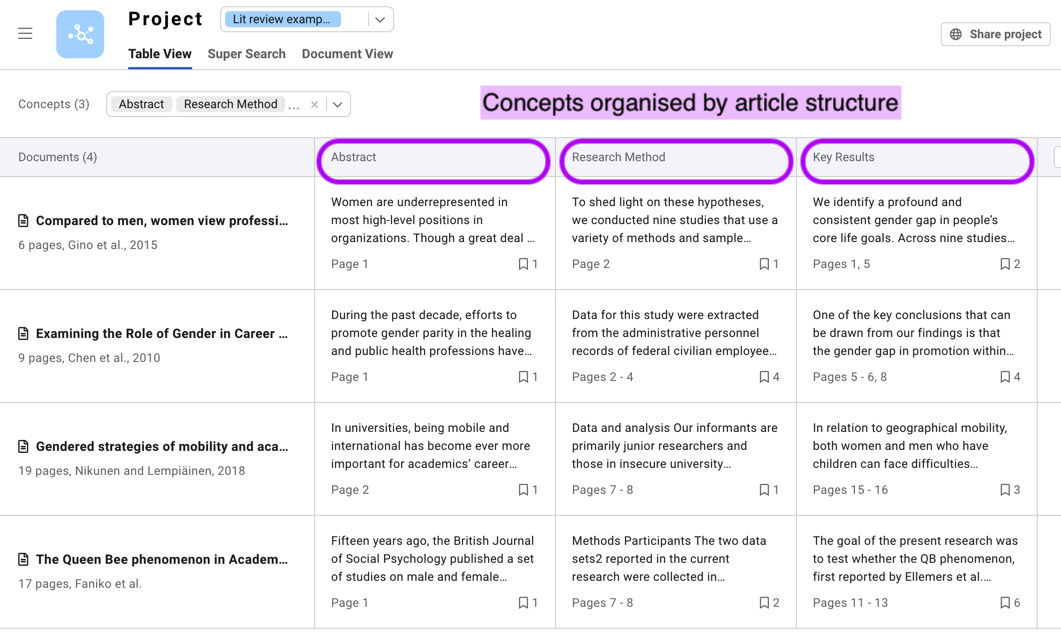Click Pages 1, 5 reference

(x=841, y=264)
